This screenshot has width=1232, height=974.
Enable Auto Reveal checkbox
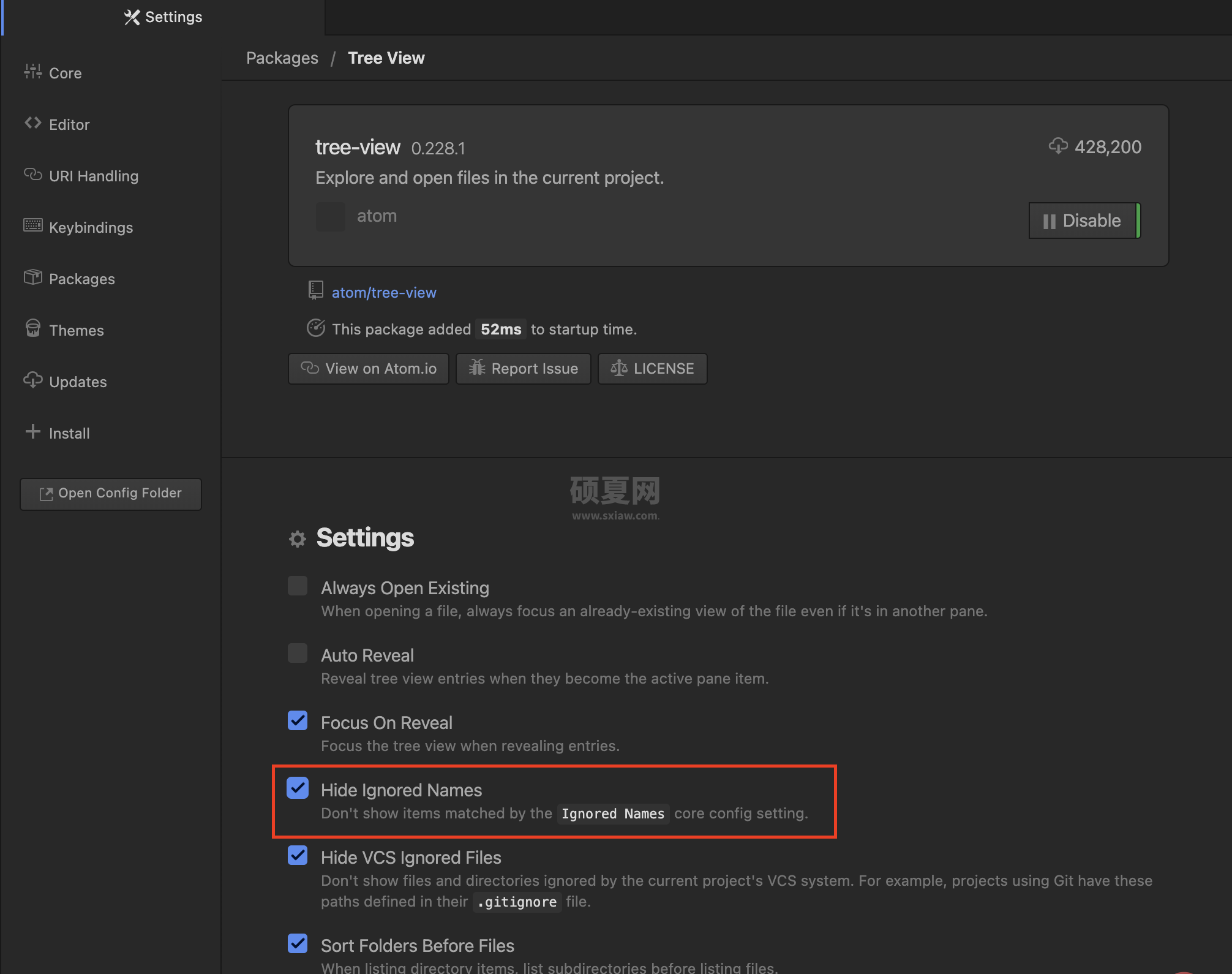tap(298, 653)
